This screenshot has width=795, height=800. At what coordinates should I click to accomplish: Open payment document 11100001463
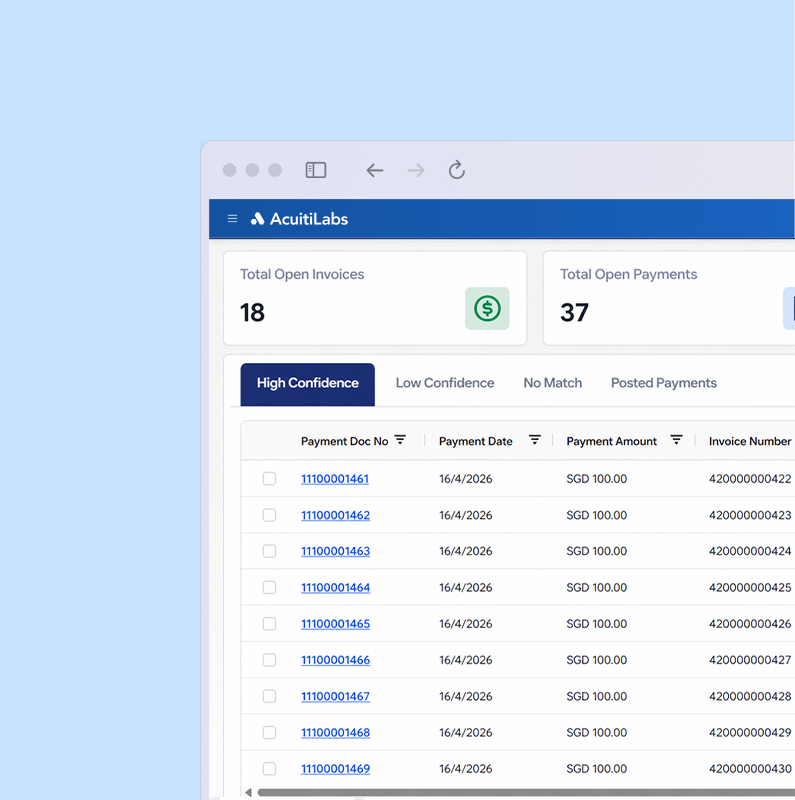click(335, 551)
